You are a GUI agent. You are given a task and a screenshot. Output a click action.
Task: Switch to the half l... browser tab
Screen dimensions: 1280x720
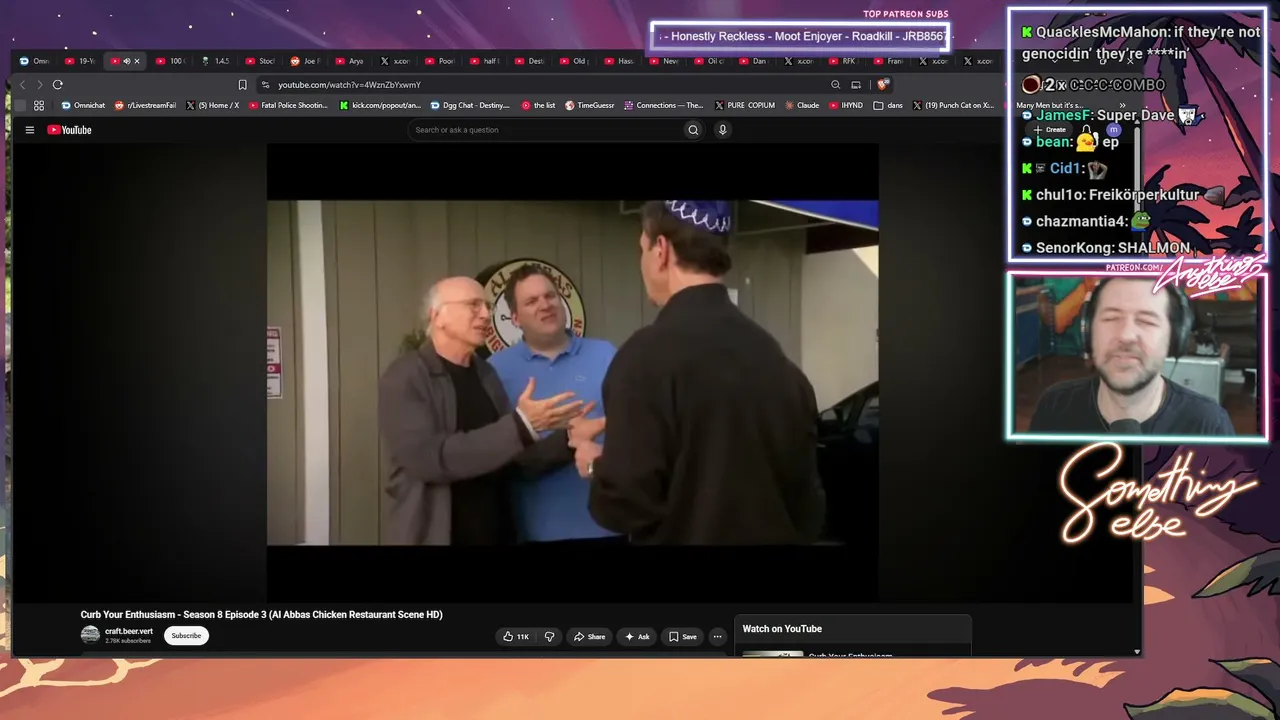point(486,61)
